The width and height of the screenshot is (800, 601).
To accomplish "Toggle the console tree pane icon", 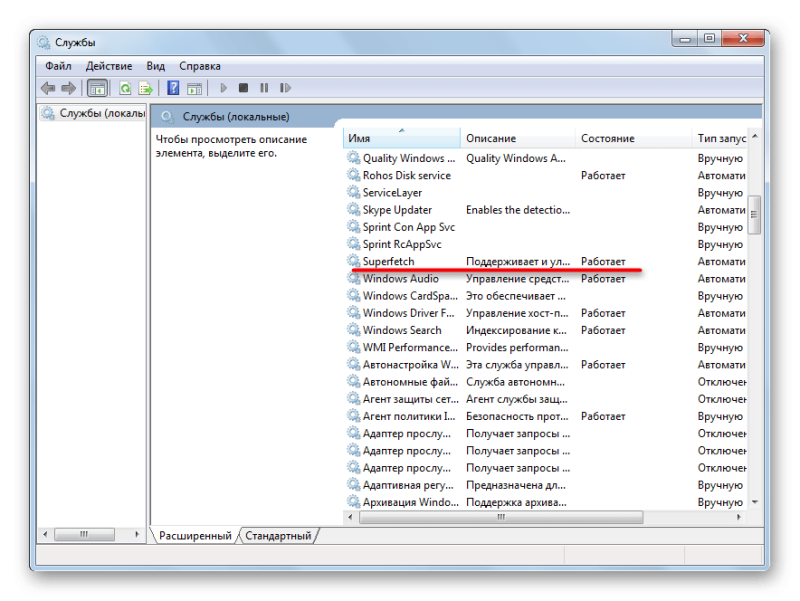I will pyautogui.click(x=97, y=88).
